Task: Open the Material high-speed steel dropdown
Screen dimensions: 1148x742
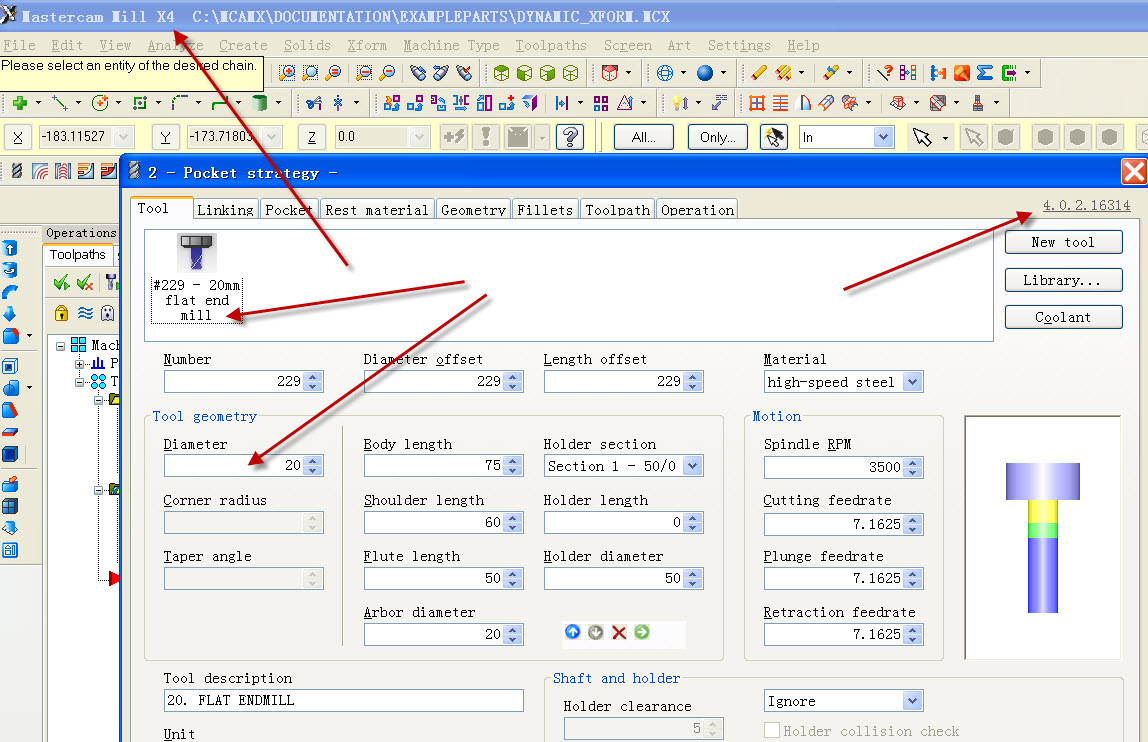Action: point(912,382)
